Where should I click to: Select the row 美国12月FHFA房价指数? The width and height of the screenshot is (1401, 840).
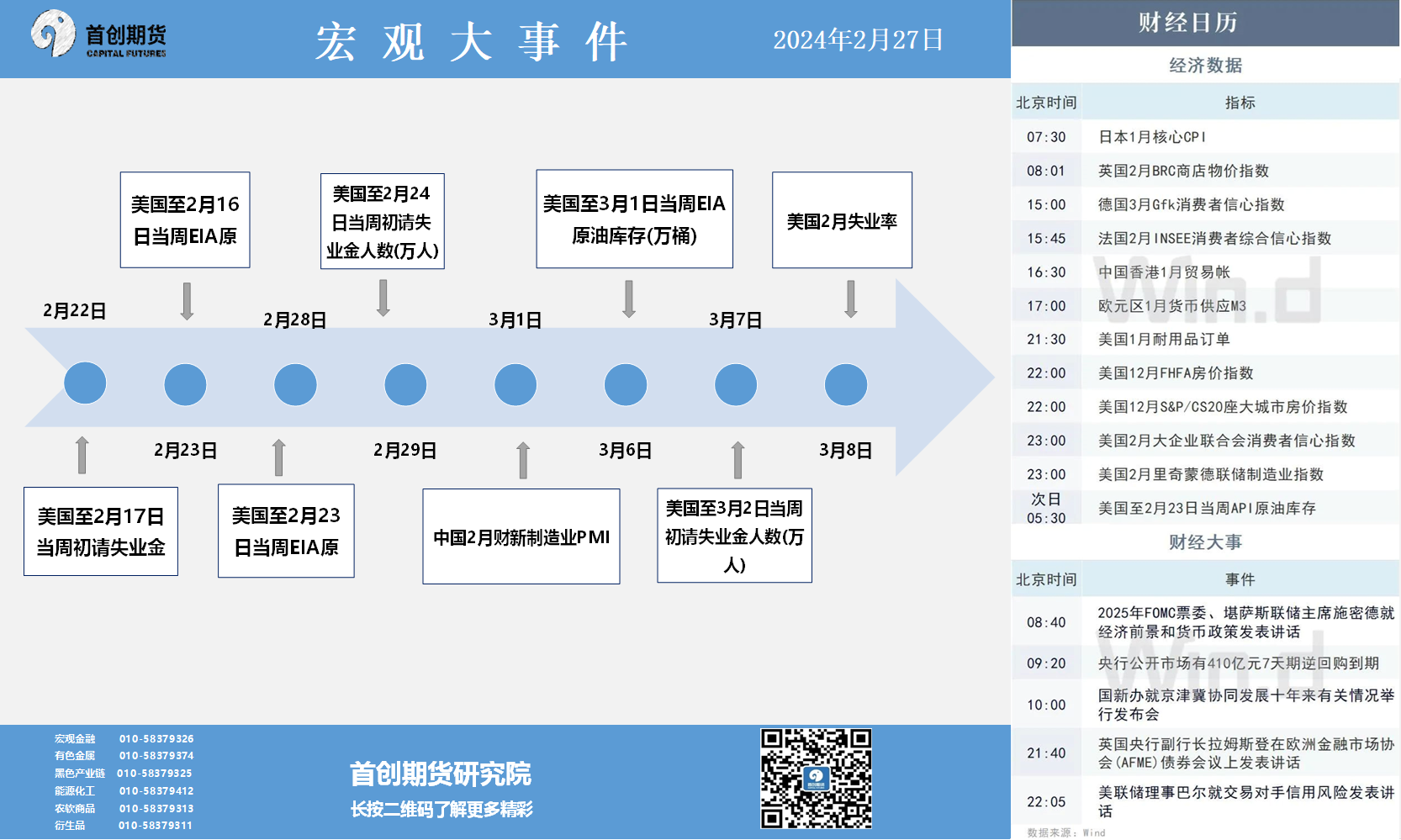[1205, 373]
